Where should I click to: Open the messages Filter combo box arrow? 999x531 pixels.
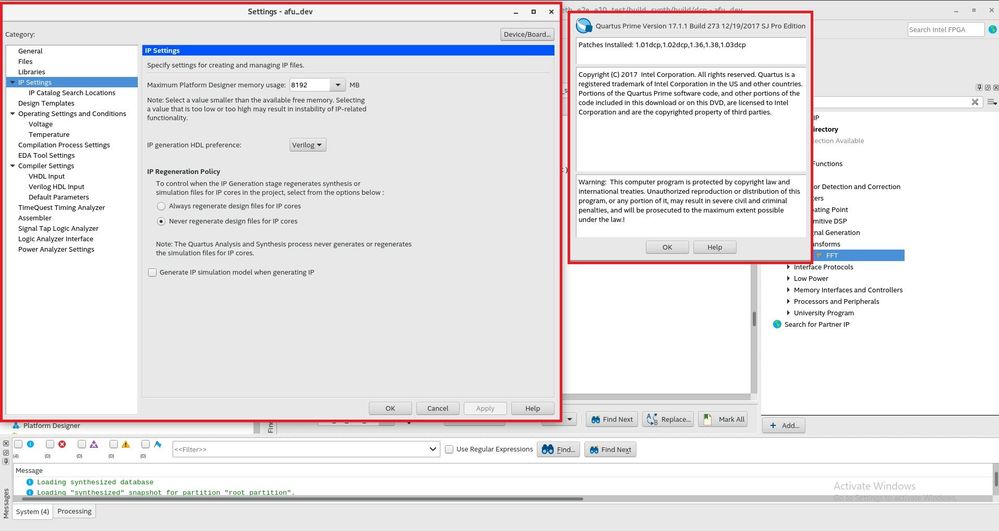[x=433, y=449]
